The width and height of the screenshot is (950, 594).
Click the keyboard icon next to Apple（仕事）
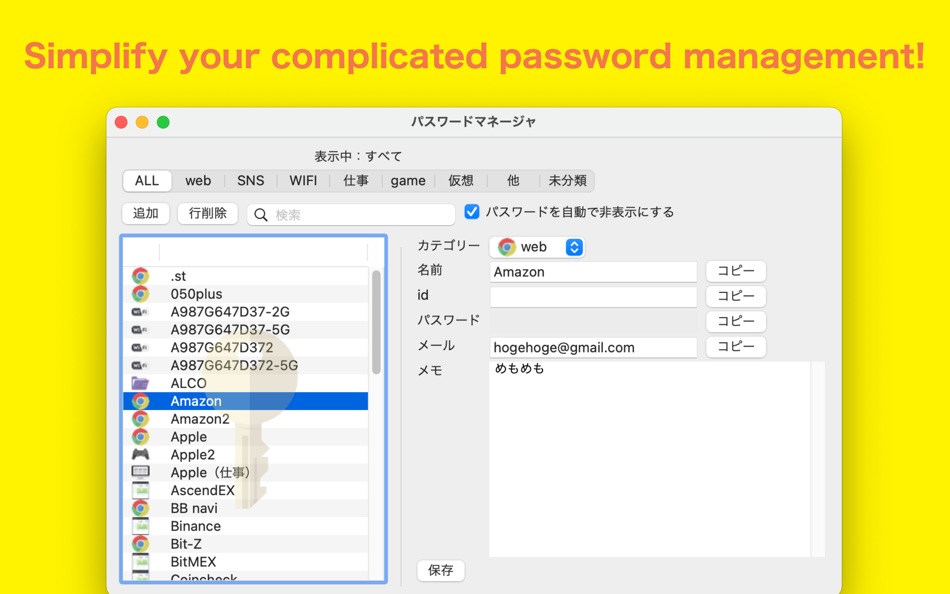point(141,473)
